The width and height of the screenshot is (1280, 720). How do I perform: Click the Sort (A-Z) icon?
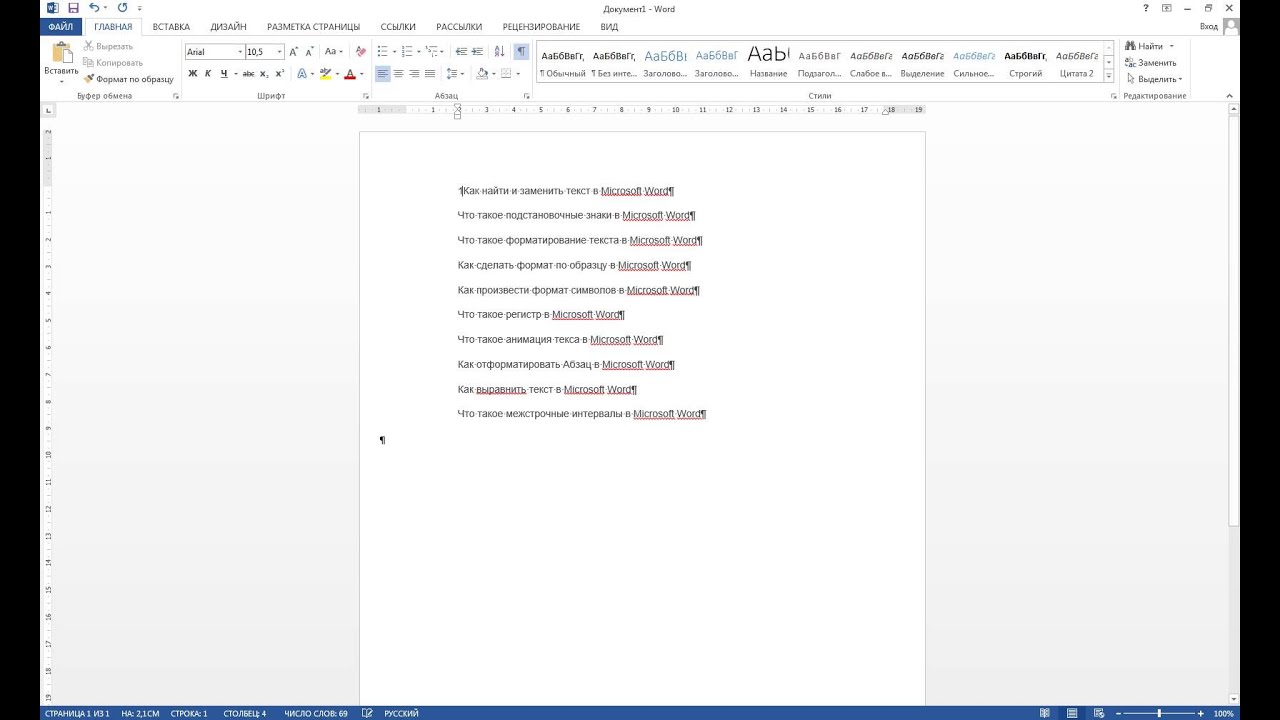[x=500, y=52]
